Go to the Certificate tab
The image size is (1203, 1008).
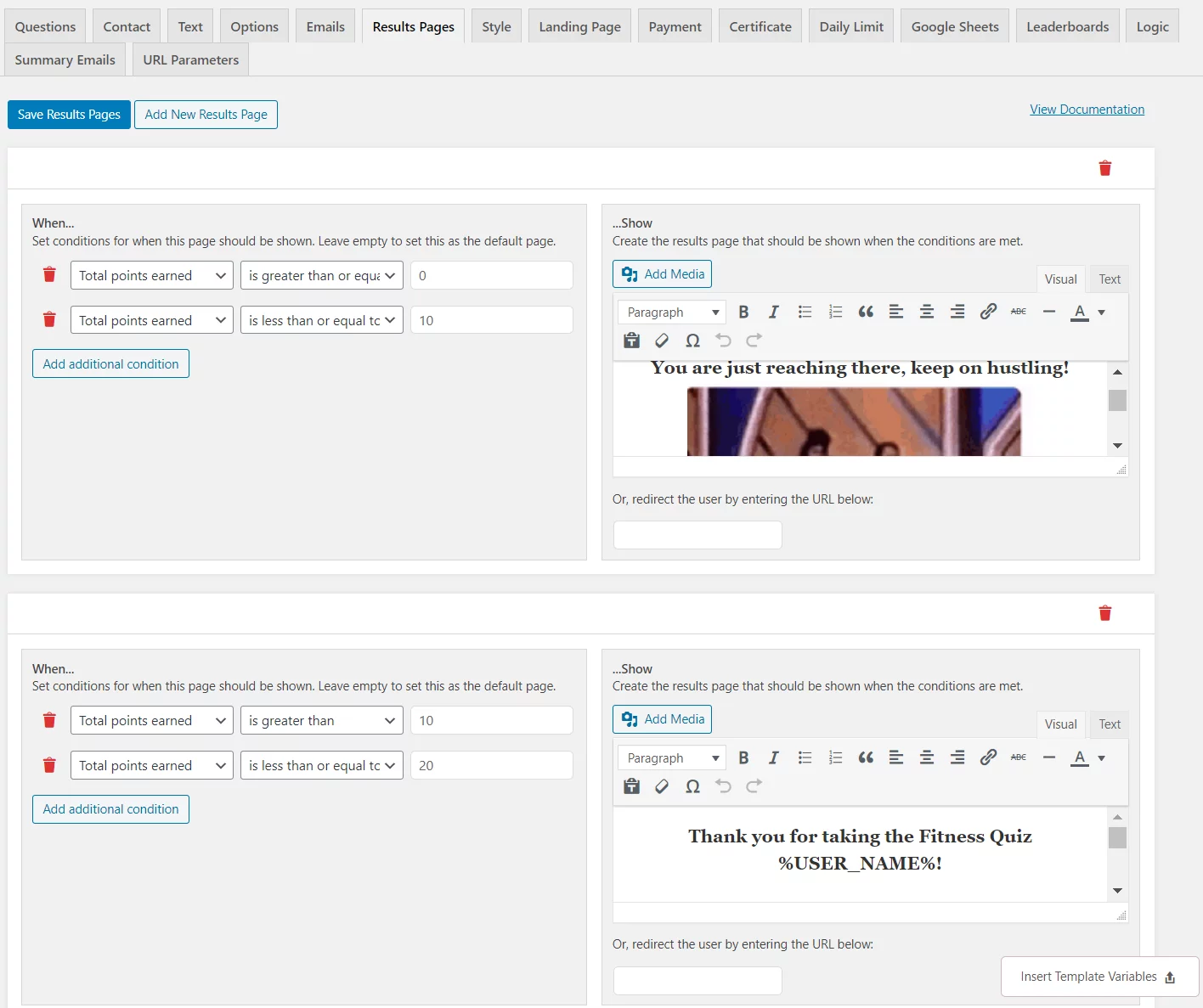pos(760,26)
